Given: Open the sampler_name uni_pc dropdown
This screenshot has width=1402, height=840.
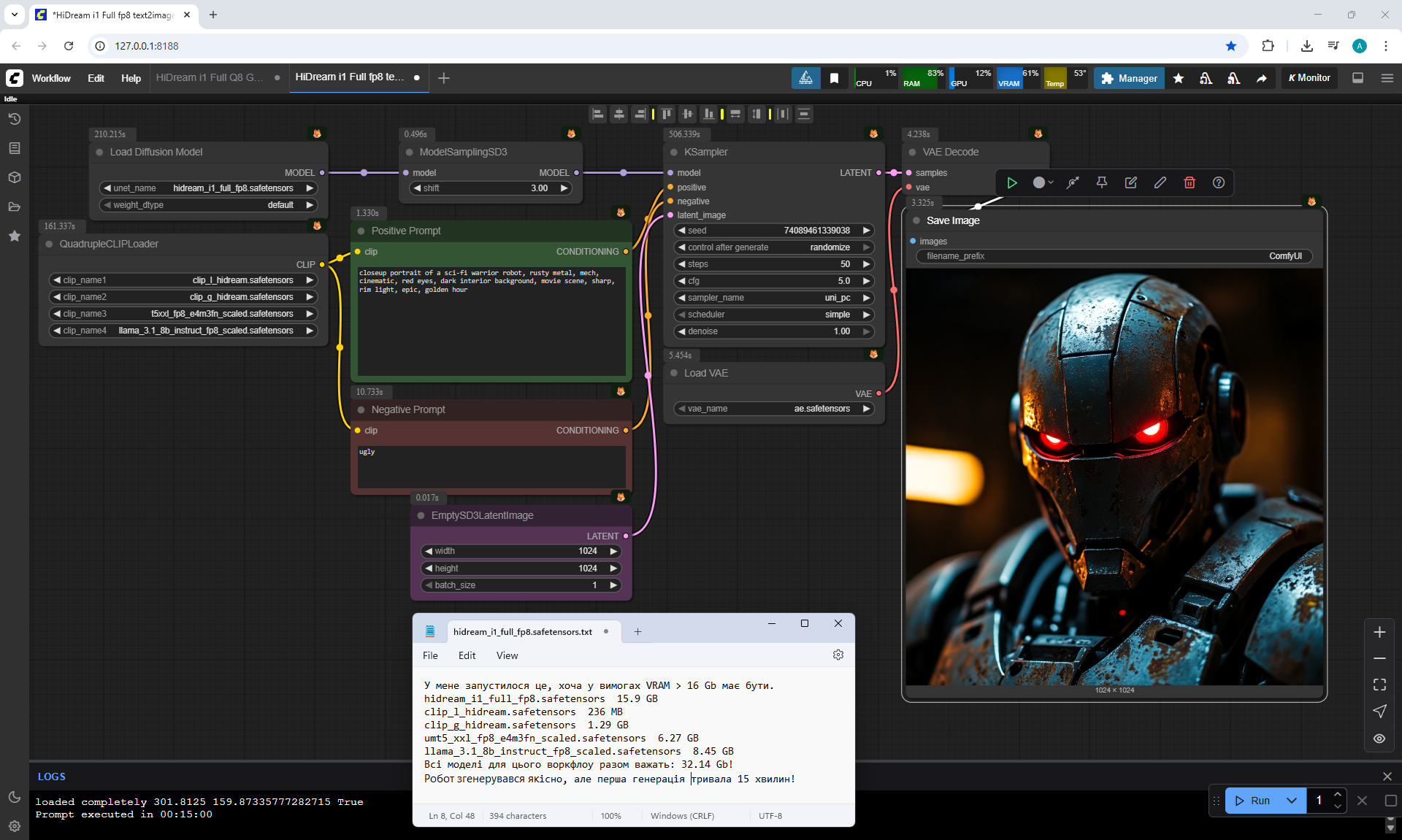Looking at the screenshot, I should 773,298.
